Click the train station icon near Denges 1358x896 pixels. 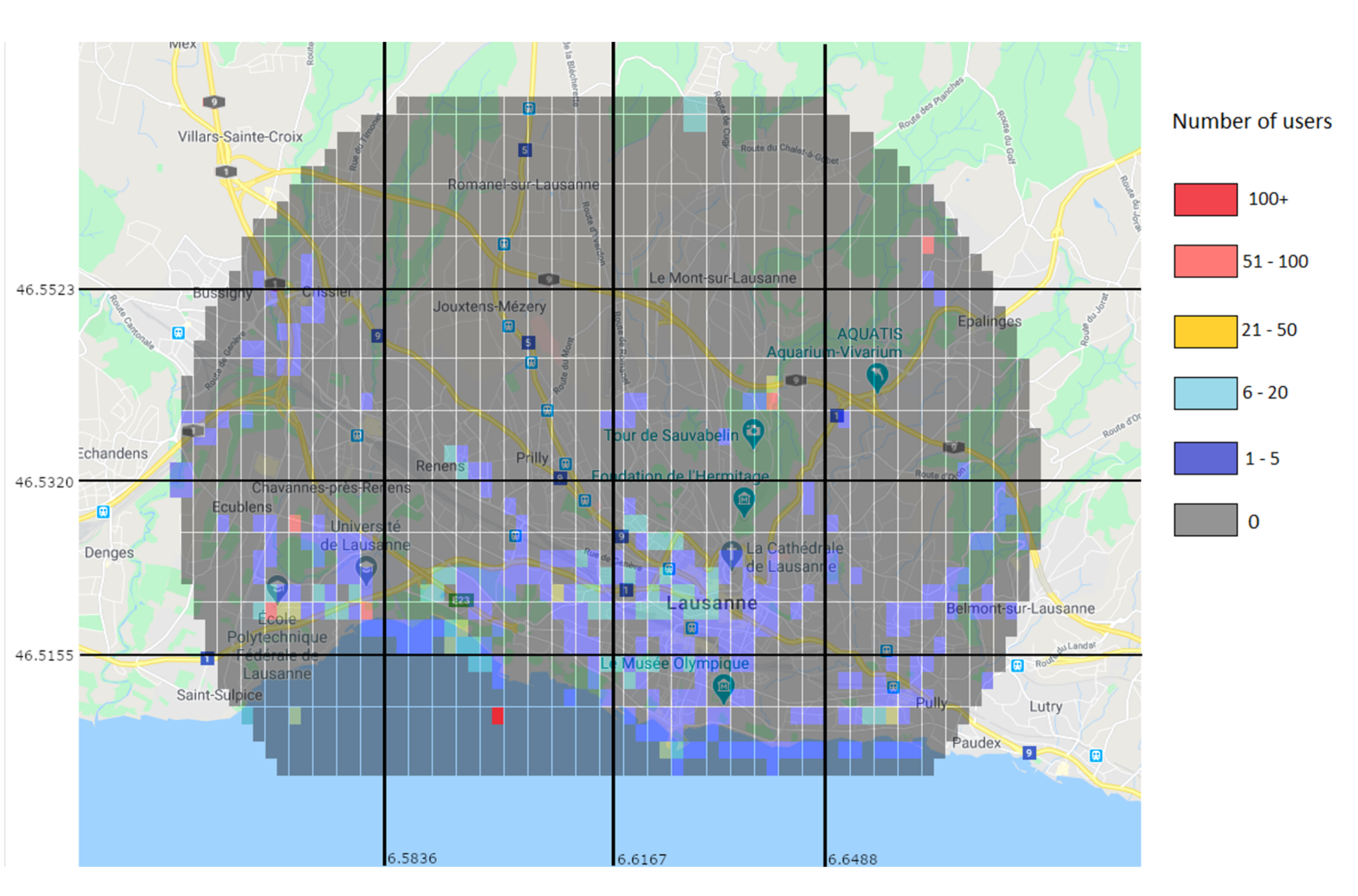103,512
